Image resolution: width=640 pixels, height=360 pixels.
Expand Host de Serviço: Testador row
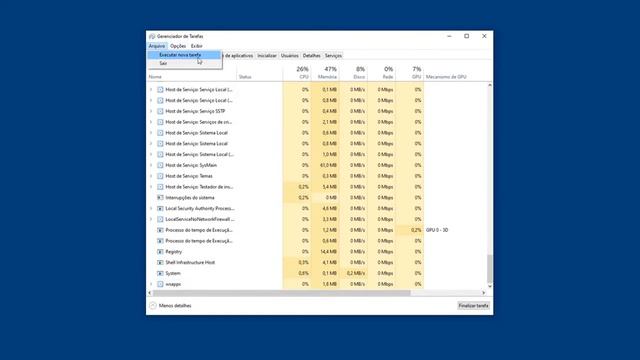pyautogui.click(x=151, y=187)
